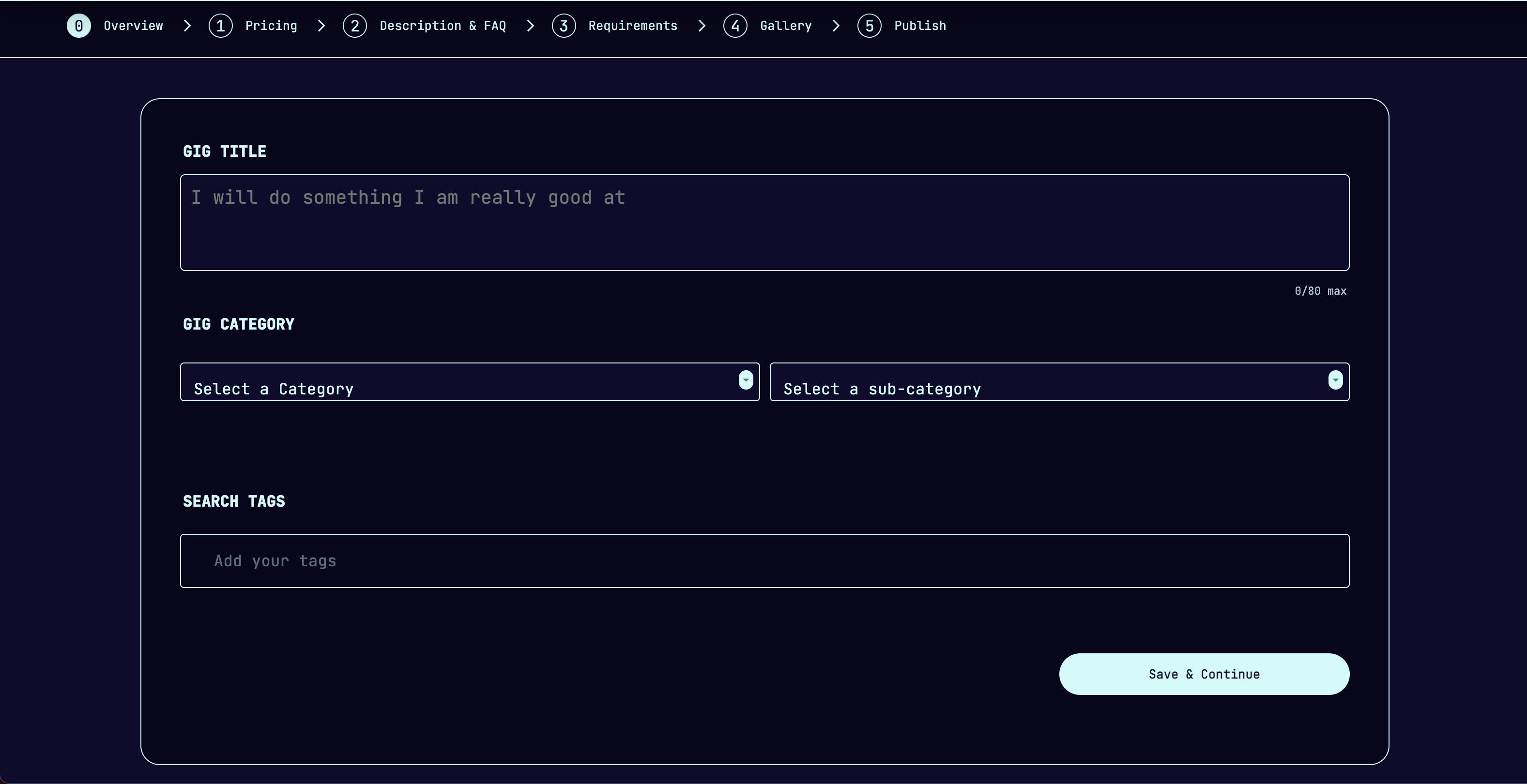Jump to the Publish step
Screen dimensions: 1527x784
(x=919, y=26)
